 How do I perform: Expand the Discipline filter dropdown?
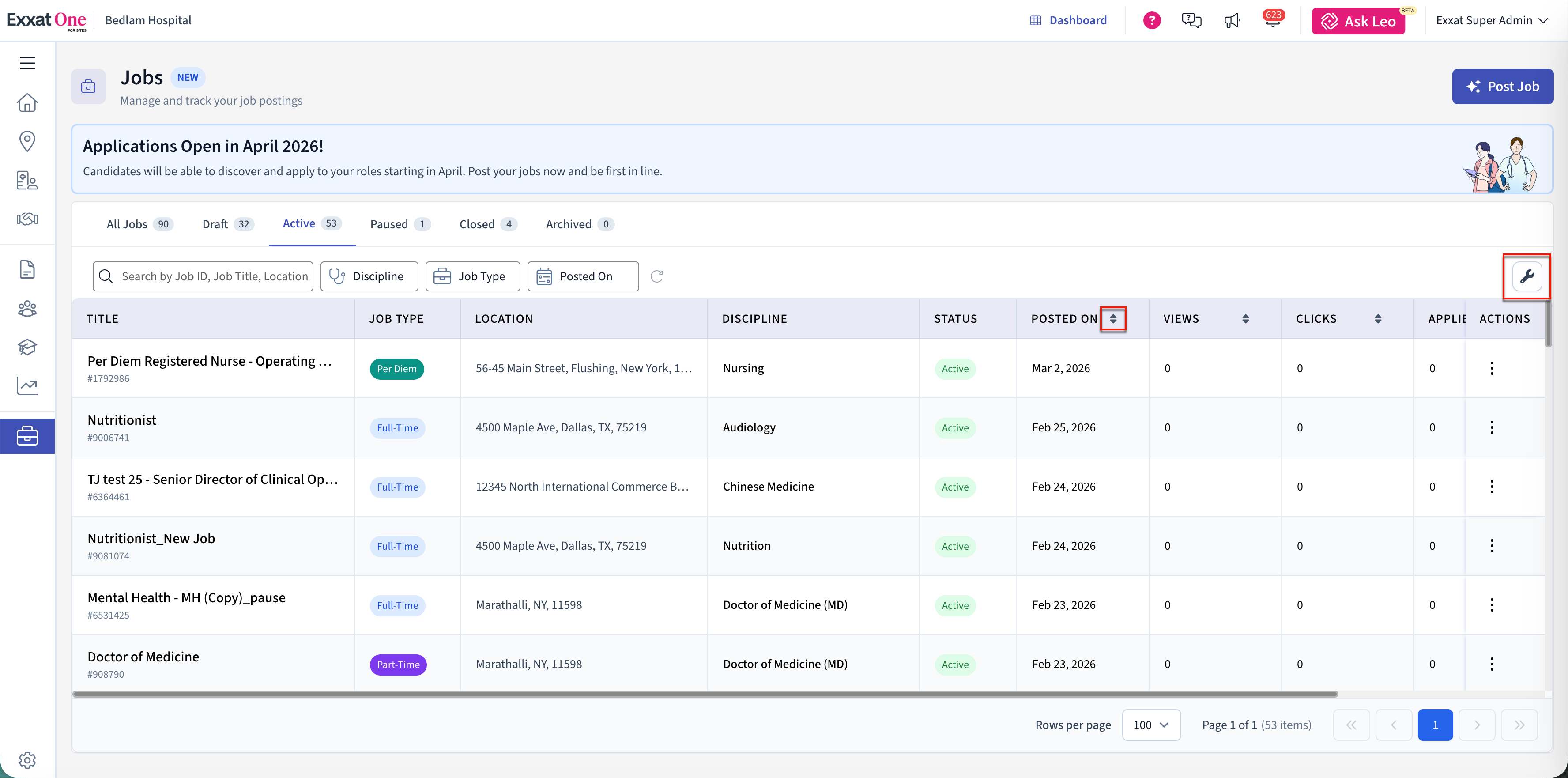point(369,276)
